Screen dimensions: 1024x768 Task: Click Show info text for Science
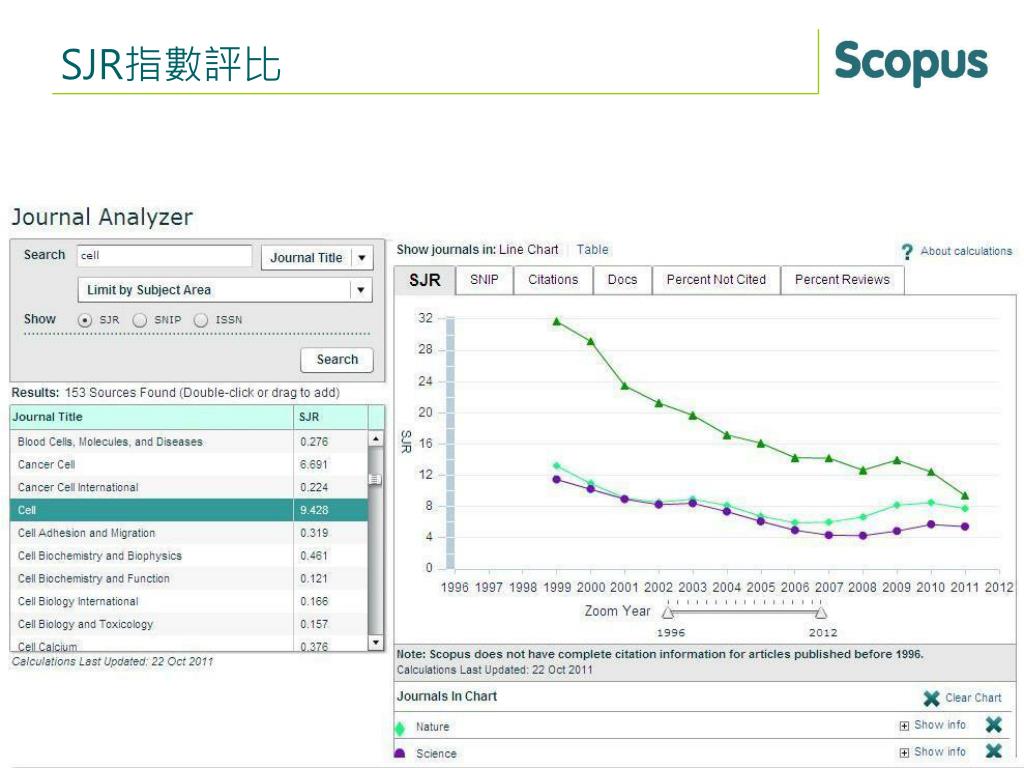(x=940, y=752)
